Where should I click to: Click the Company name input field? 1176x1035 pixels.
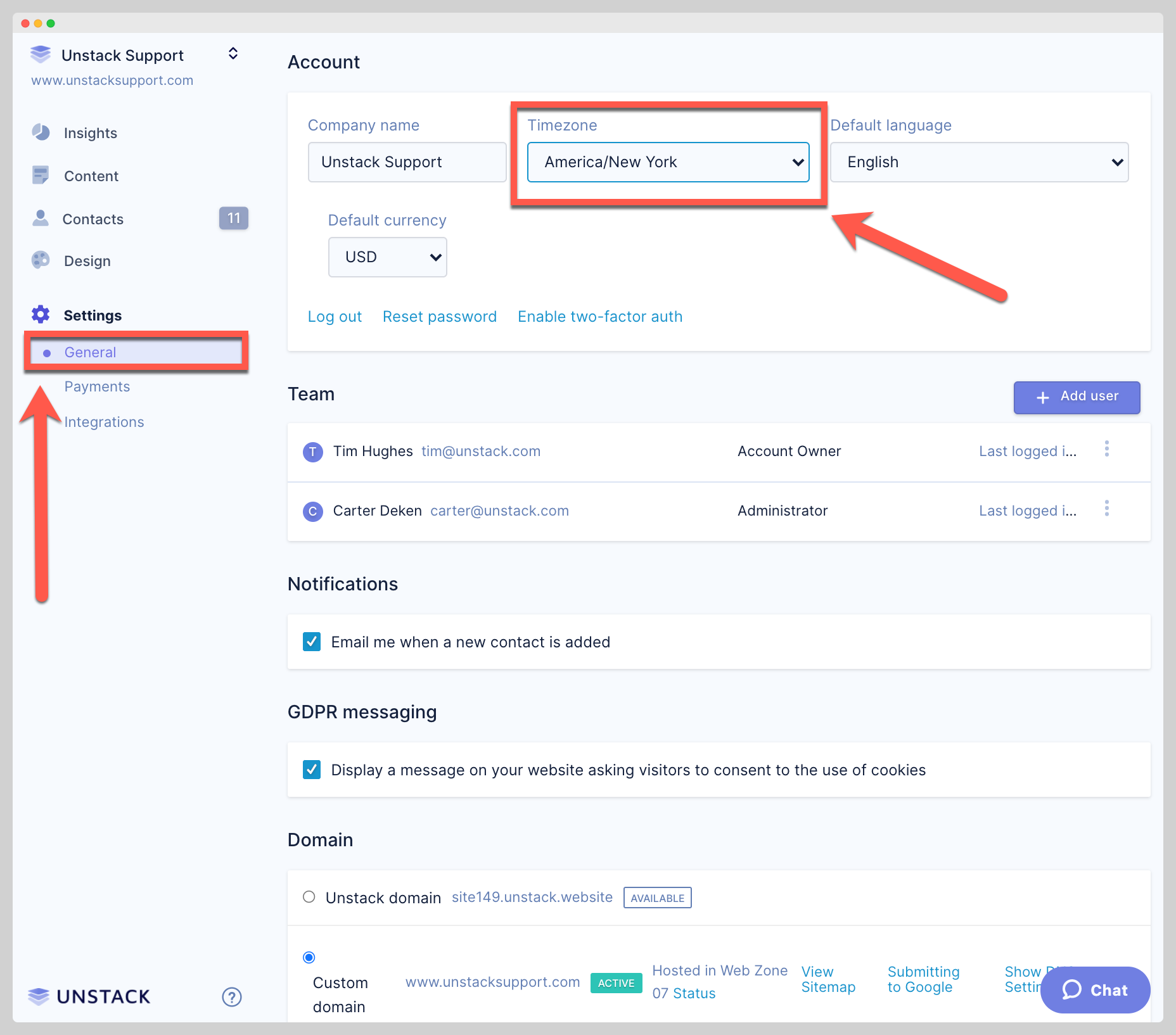[407, 162]
